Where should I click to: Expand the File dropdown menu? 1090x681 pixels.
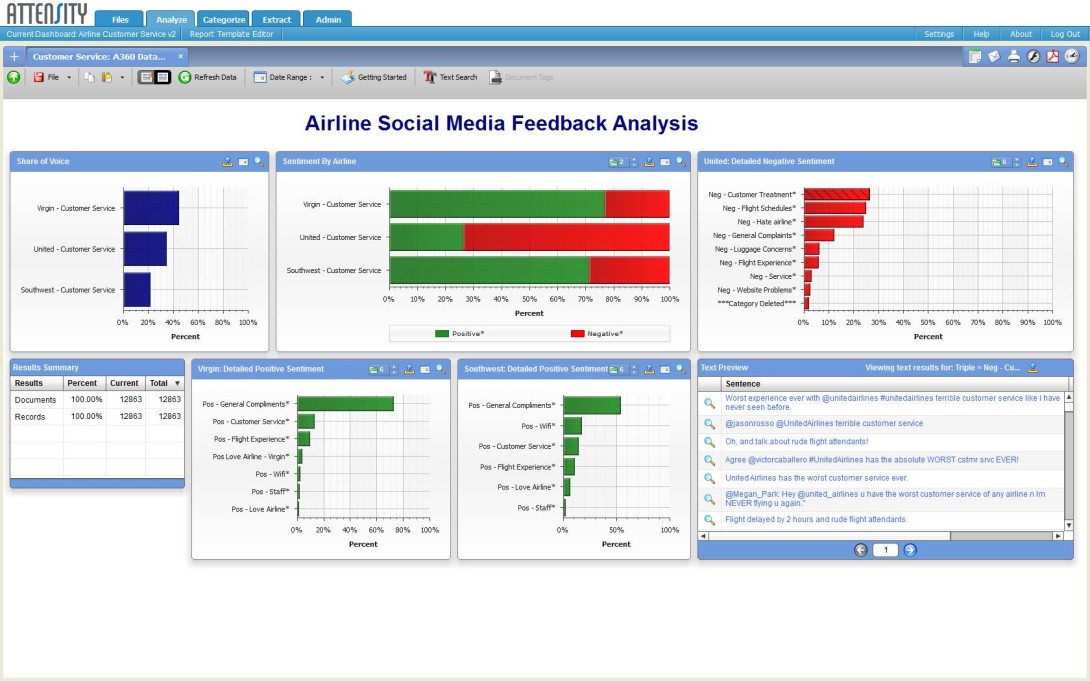(68, 77)
